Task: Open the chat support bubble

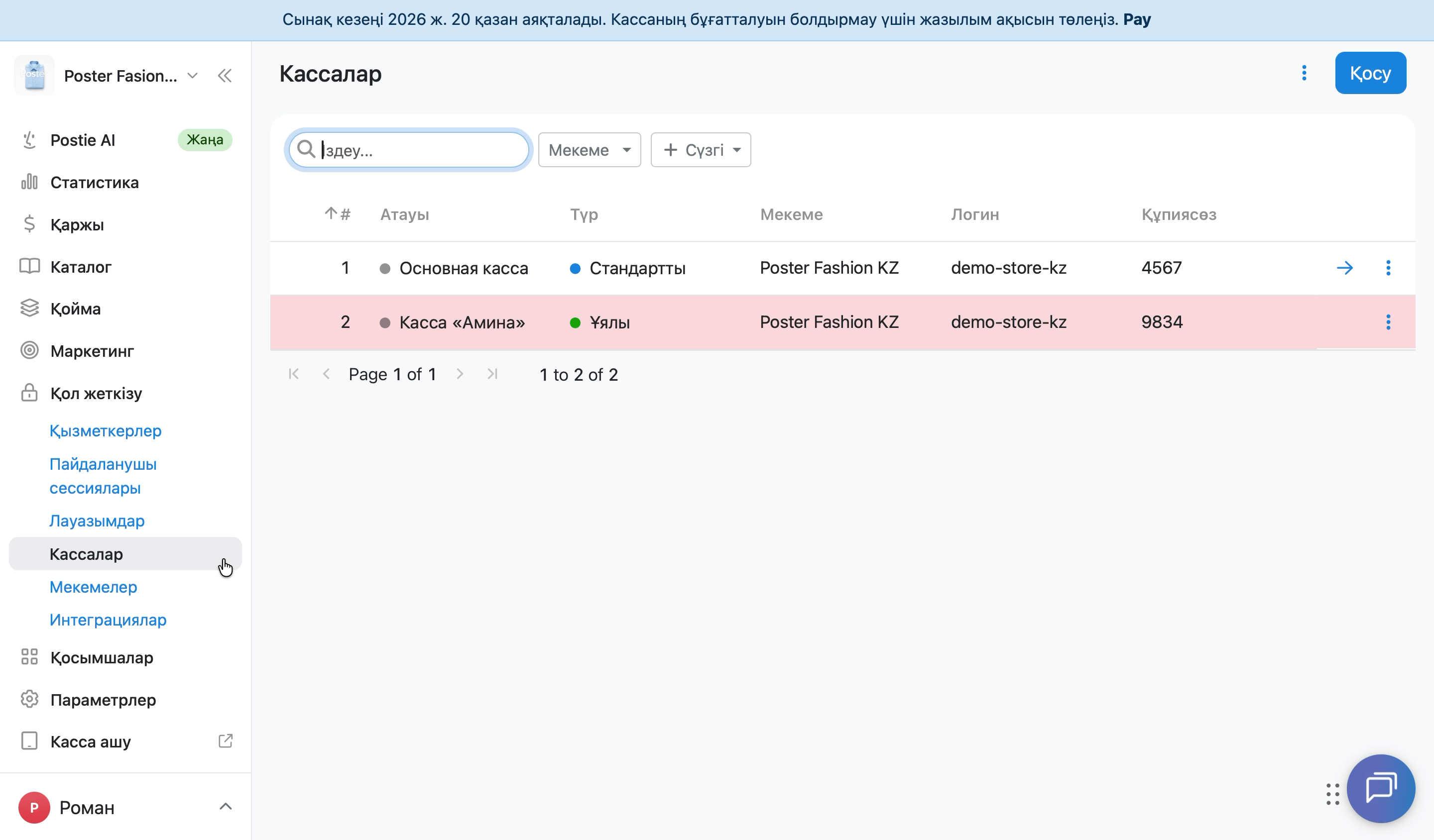Action: click(x=1381, y=788)
